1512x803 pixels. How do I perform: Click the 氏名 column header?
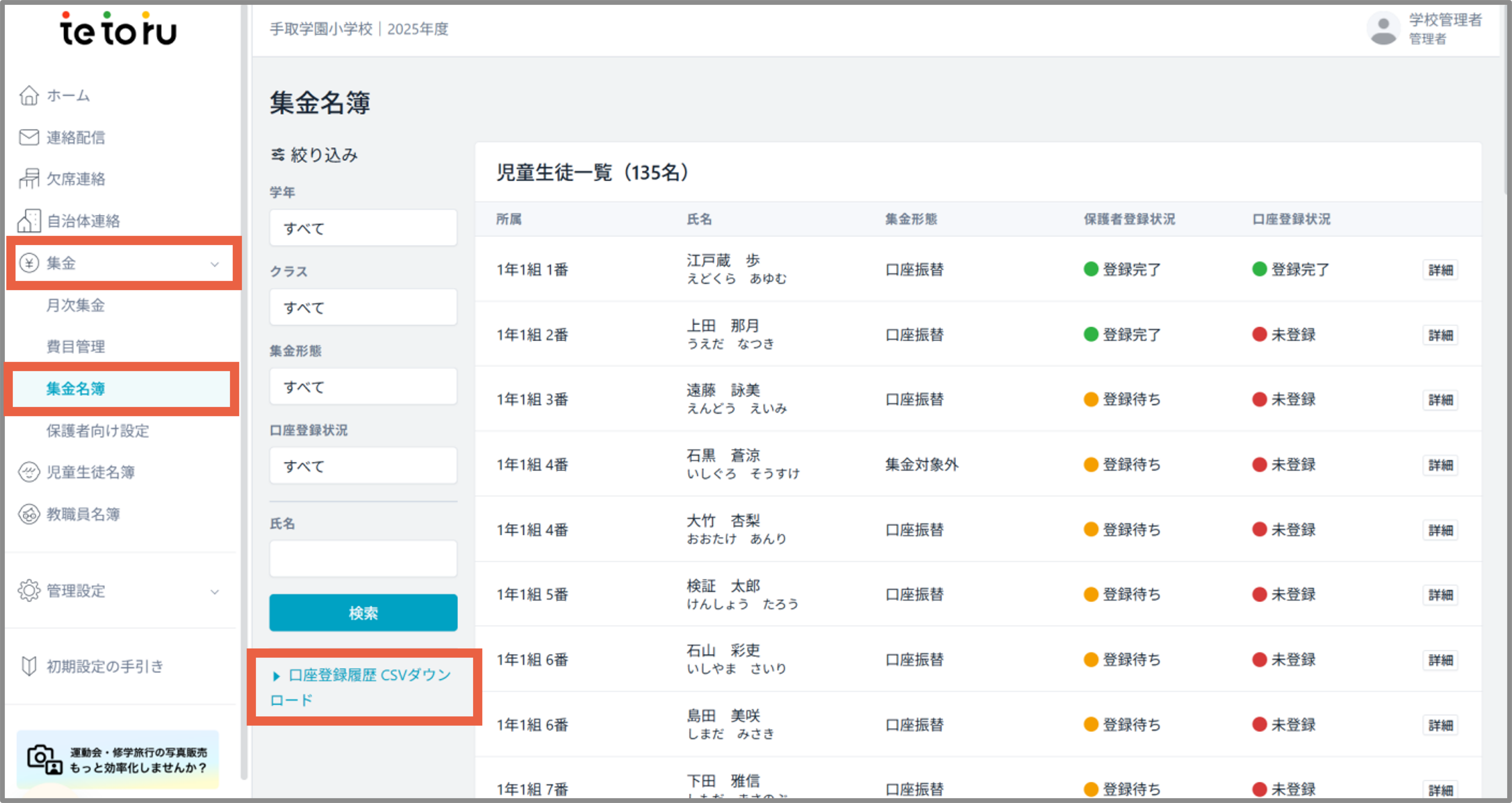click(699, 219)
